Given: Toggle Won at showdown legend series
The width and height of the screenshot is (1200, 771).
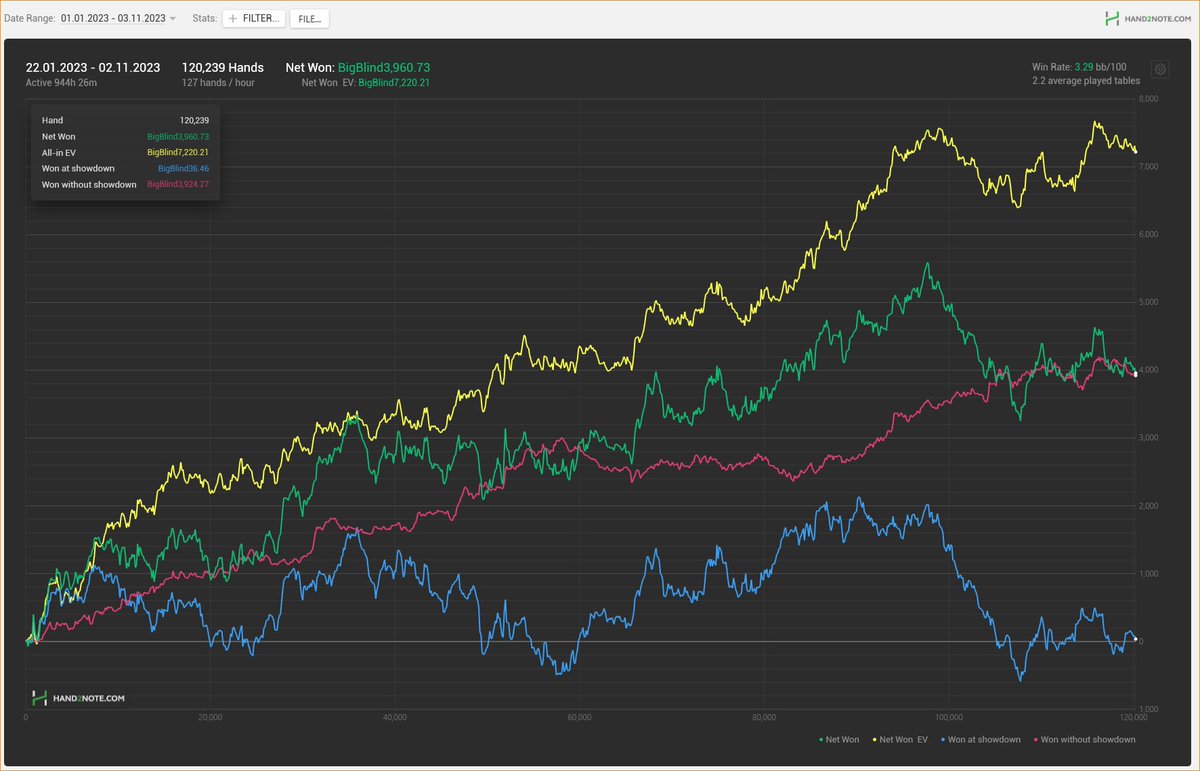Looking at the screenshot, I should point(981,740).
